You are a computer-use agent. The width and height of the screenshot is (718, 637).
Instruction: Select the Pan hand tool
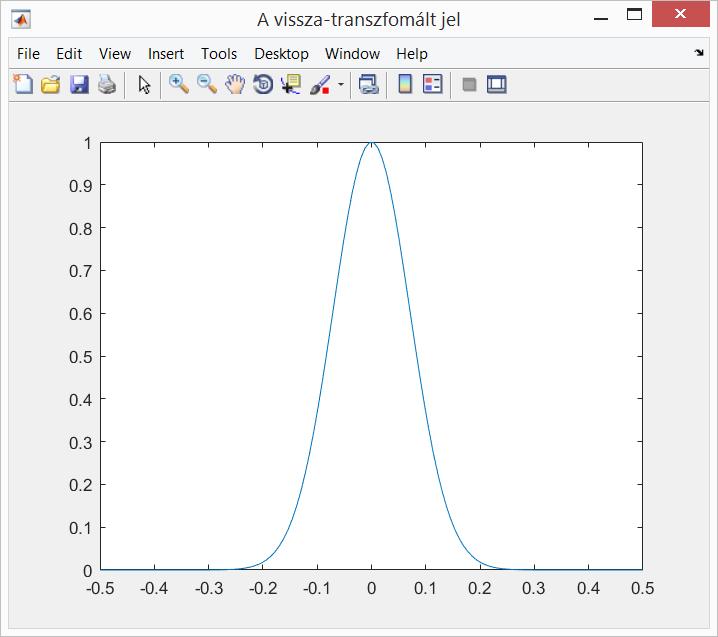point(235,85)
